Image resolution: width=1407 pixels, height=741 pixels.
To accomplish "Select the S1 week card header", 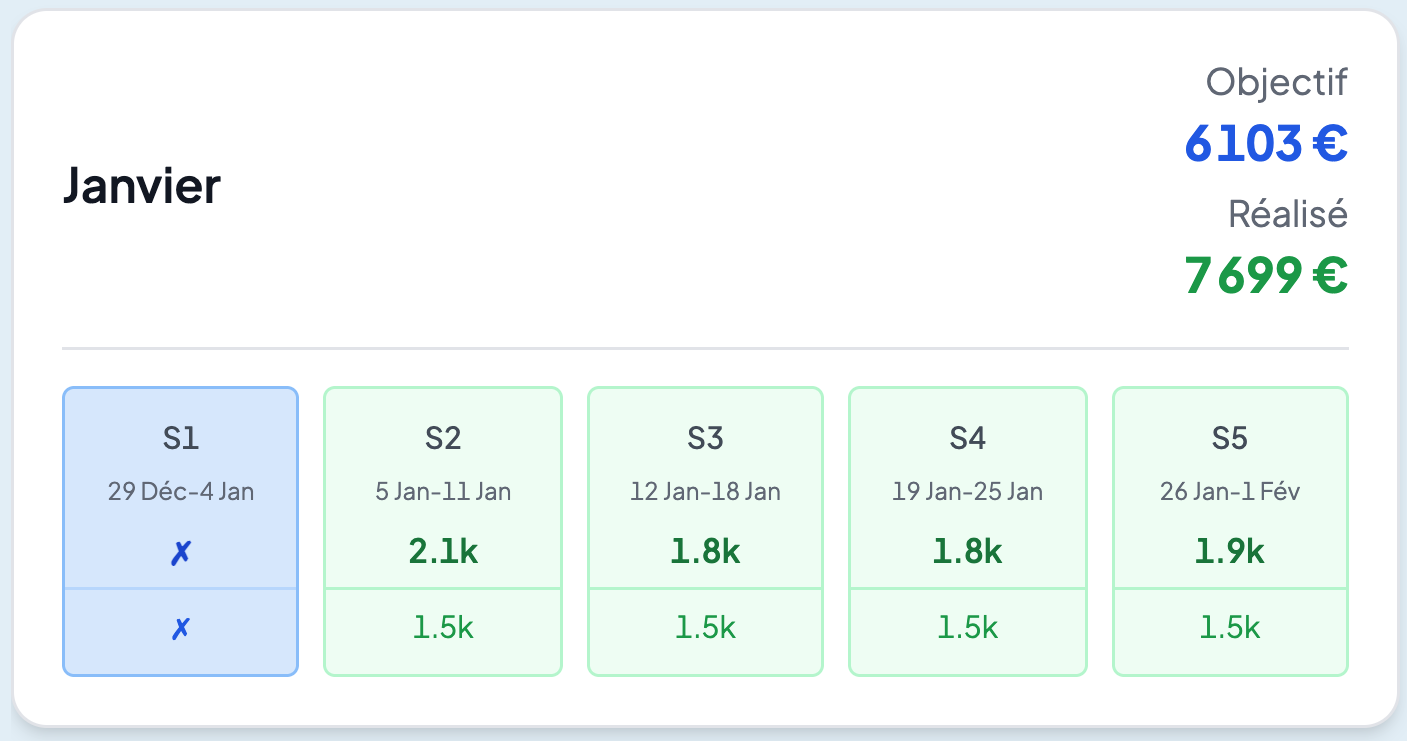I will [181, 438].
